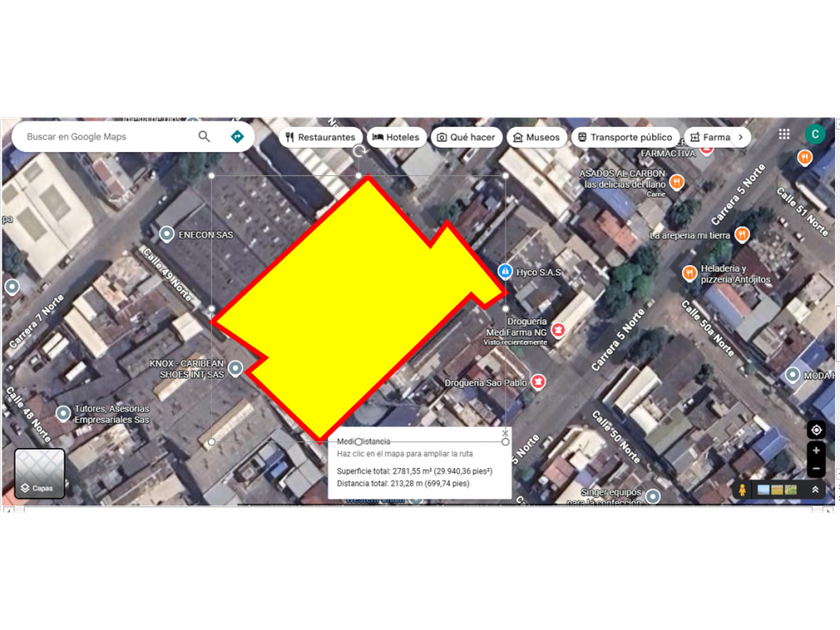Viewport: 840px width, 630px height.
Task: Zoom out with the minus button
Action: click(816, 469)
